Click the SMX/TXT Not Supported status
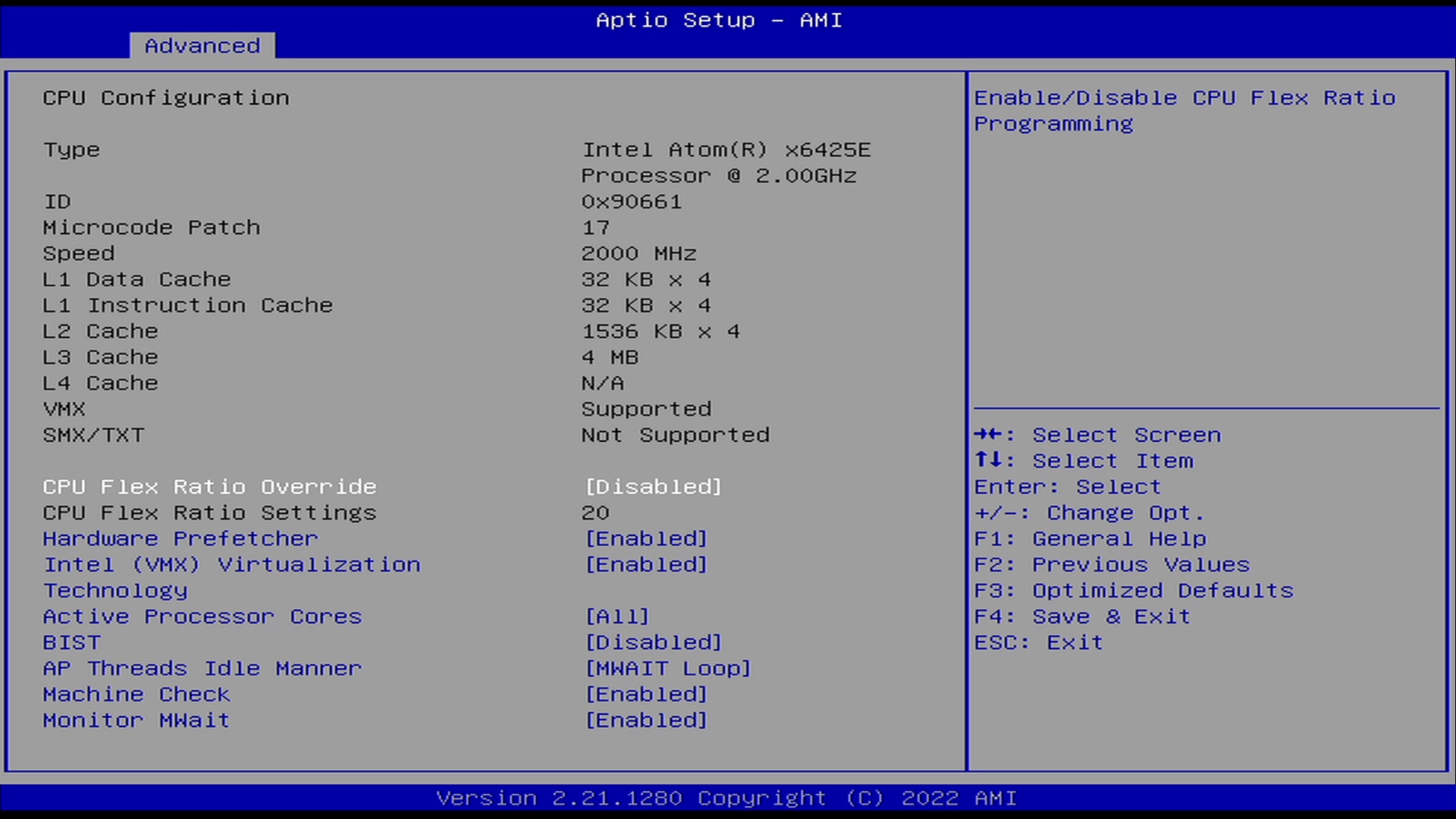This screenshot has height=819, width=1456. [x=675, y=435]
